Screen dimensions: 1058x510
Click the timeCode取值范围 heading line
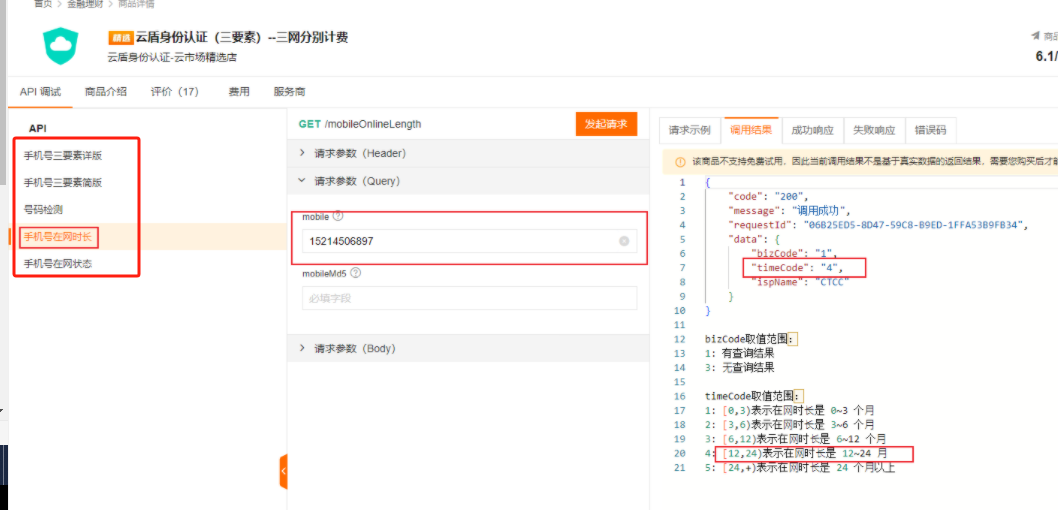[x=754, y=396]
